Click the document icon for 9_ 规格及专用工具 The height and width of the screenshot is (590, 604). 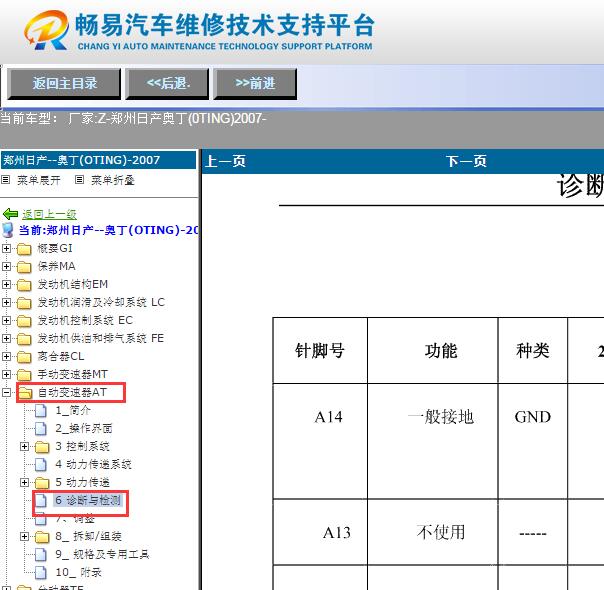pos(41,555)
